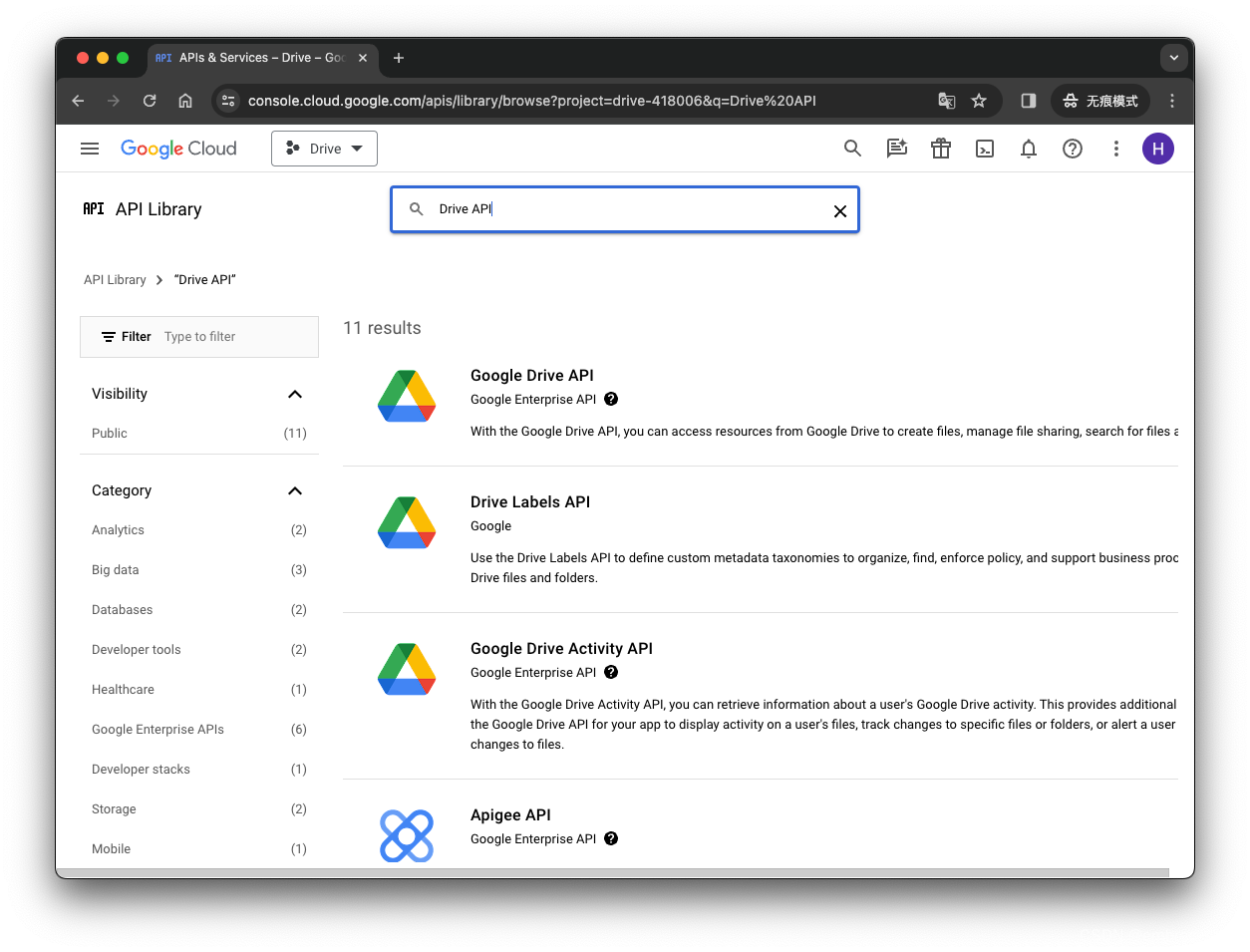Click the incognito mode indicator button
The width and height of the screenshot is (1250, 952).
pos(1100,101)
